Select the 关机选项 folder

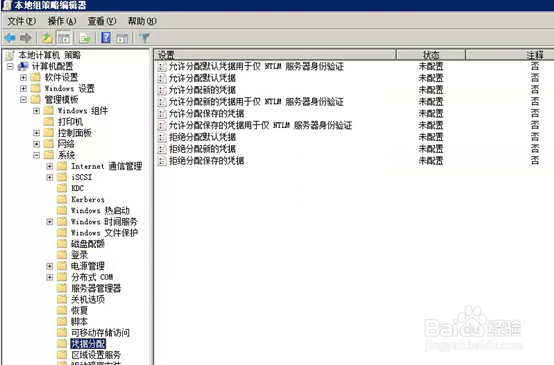pyautogui.click(x=88, y=299)
